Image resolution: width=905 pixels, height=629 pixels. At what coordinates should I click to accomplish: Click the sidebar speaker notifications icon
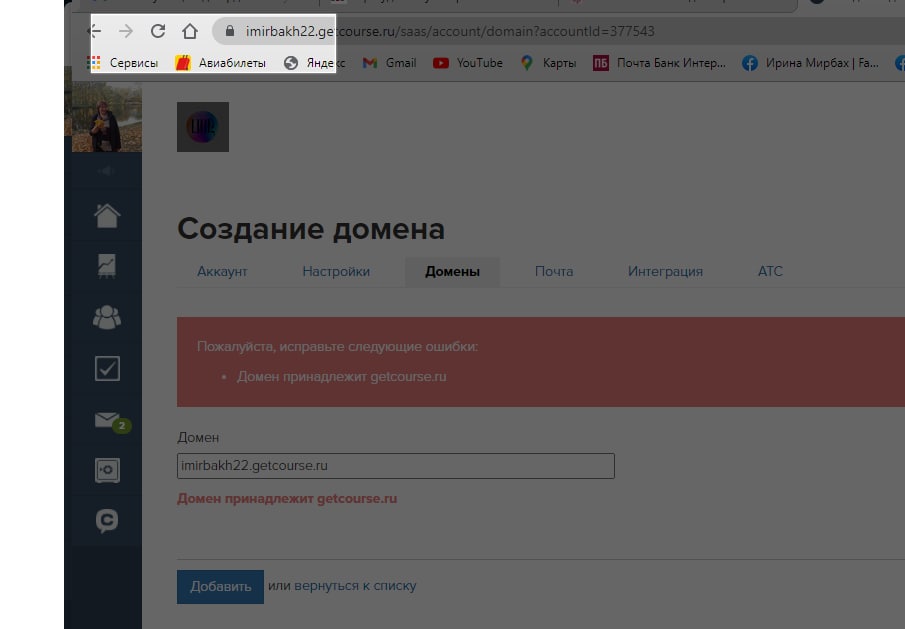pos(107,171)
